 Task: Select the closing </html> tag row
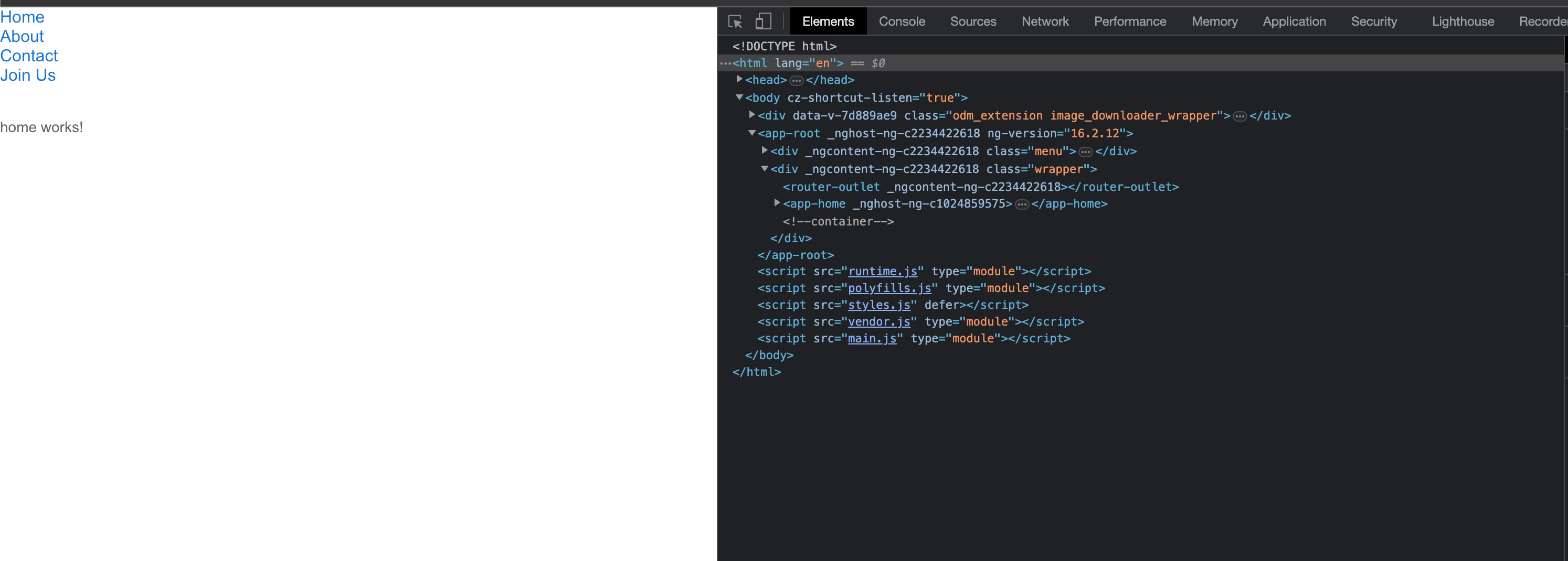coord(757,372)
